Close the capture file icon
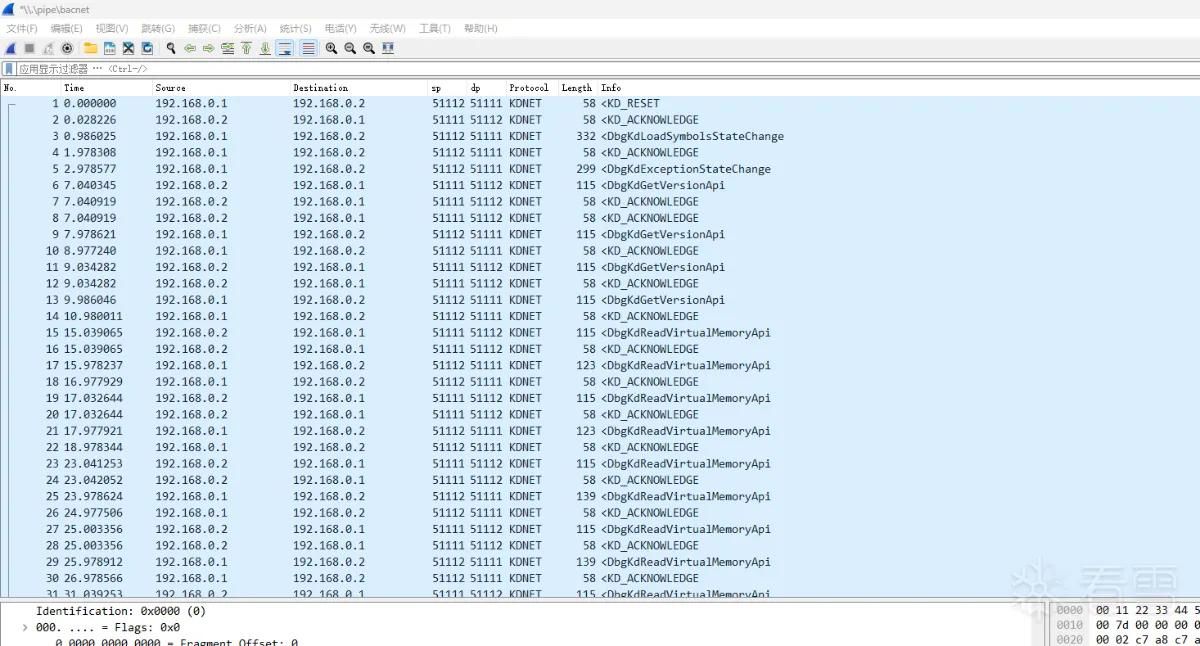 [128, 48]
